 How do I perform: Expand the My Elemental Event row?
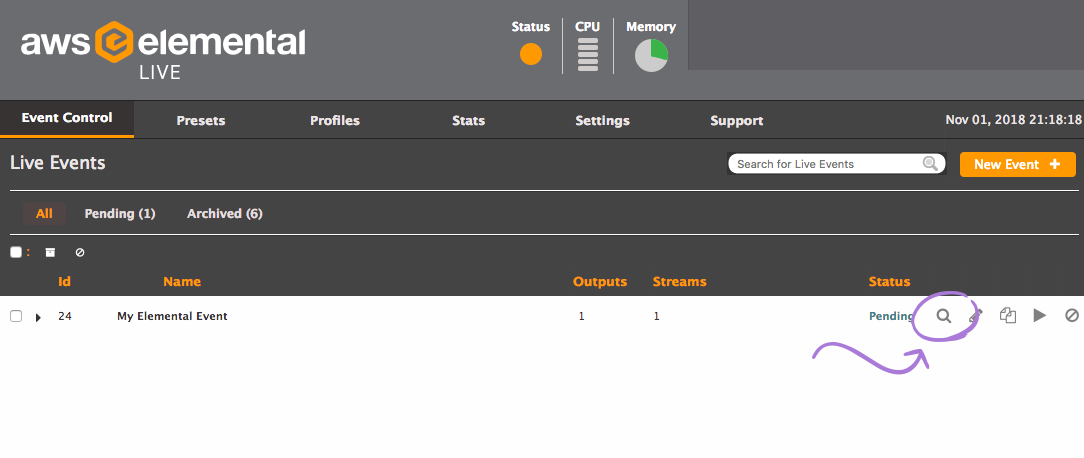point(39,317)
